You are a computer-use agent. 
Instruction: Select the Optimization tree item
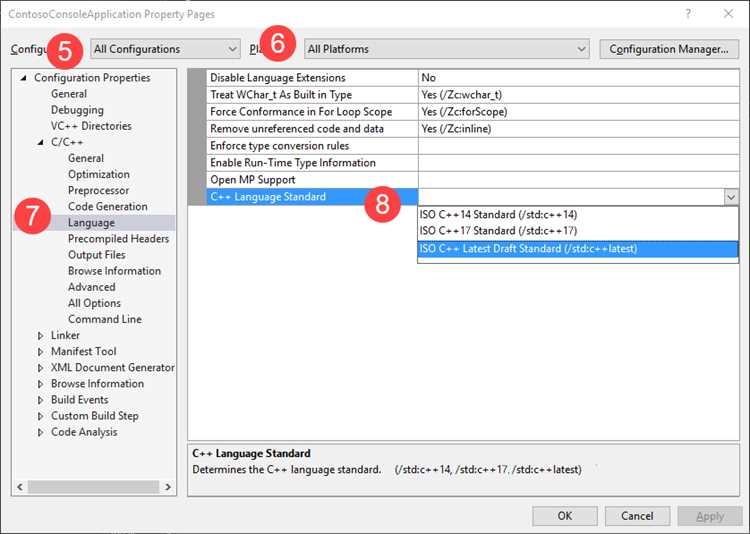(99, 174)
